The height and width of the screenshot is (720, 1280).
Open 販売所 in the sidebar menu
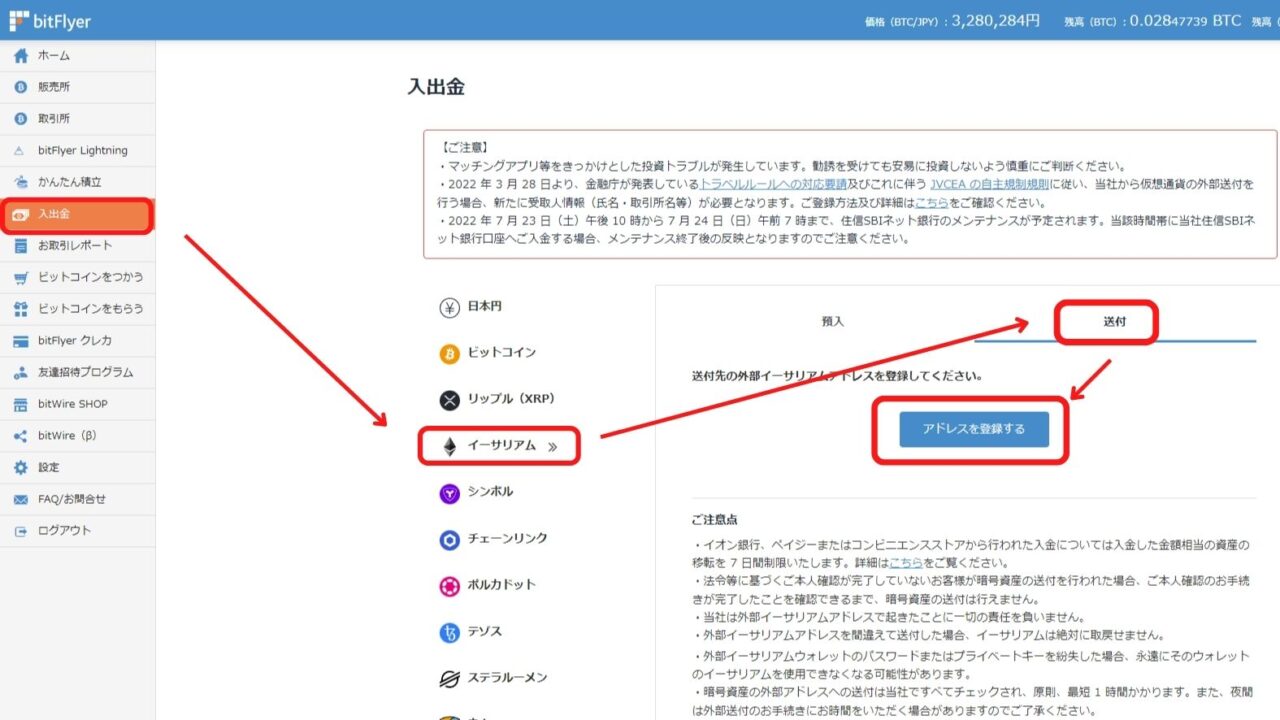pyautogui.click(x=78, y=87)
